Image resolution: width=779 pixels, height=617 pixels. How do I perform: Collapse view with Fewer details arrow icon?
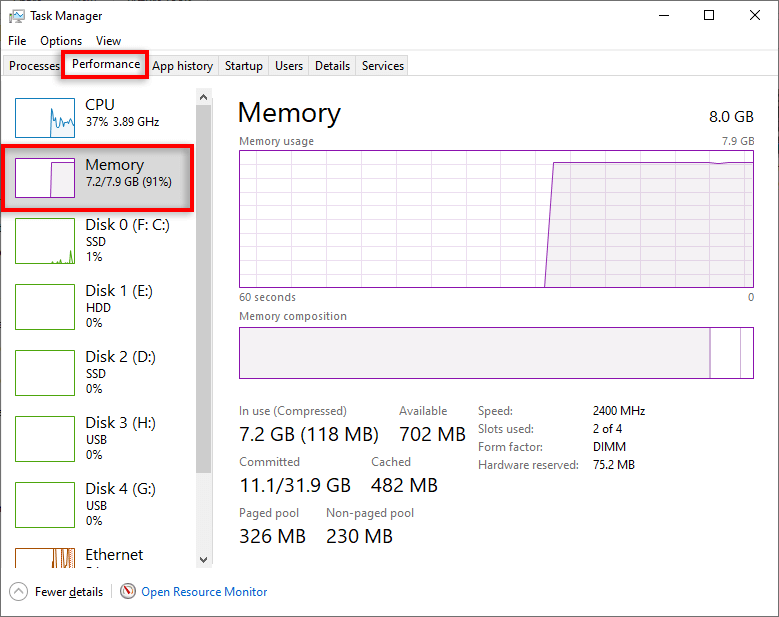pyautogui.click(x=19, y=591)
